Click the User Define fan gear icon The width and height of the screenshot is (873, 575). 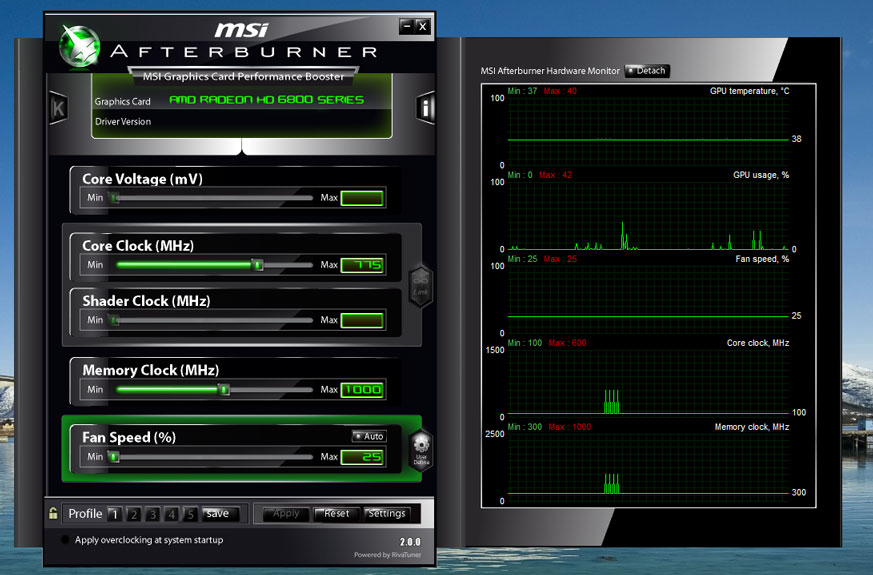(421, 450)
